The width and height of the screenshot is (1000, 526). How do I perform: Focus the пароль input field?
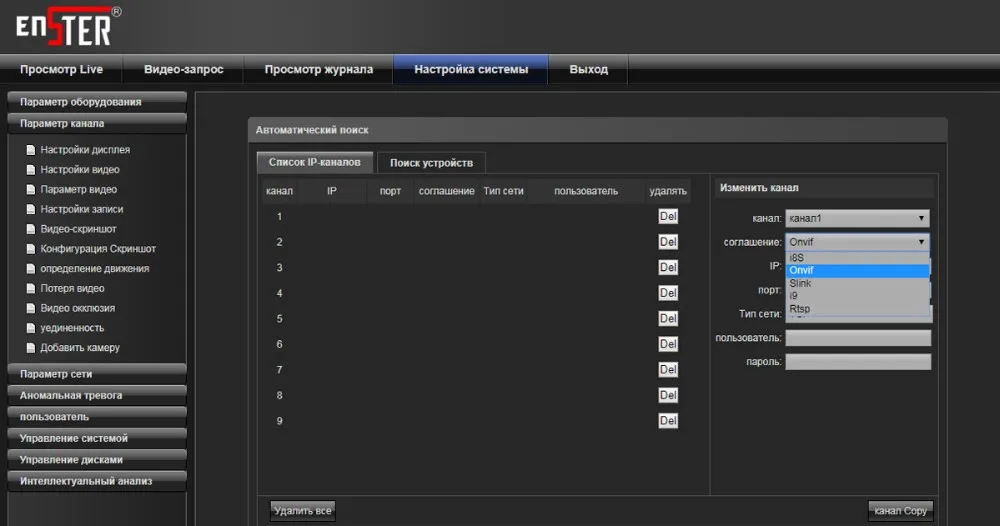[858, 362]
